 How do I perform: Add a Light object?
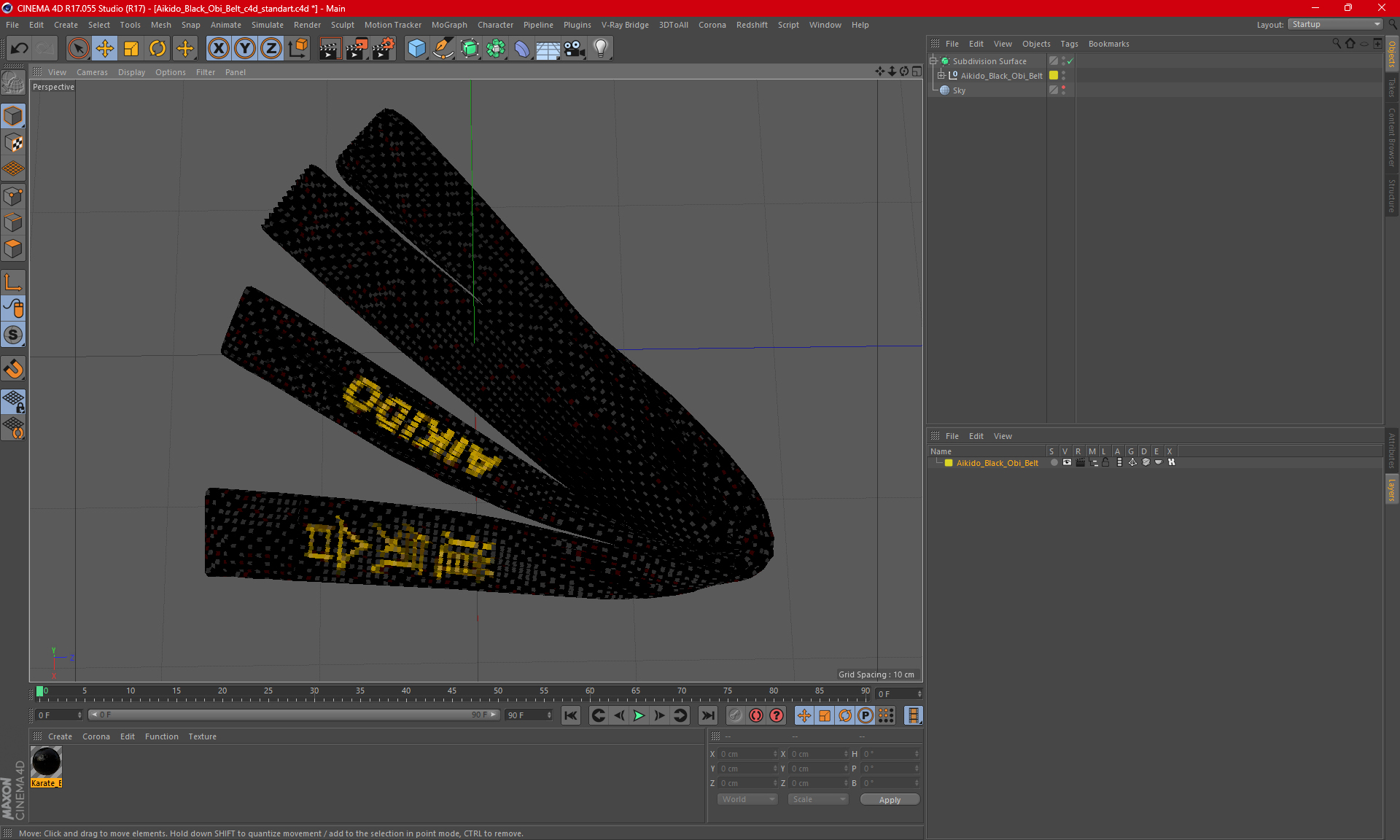[601, 48]
